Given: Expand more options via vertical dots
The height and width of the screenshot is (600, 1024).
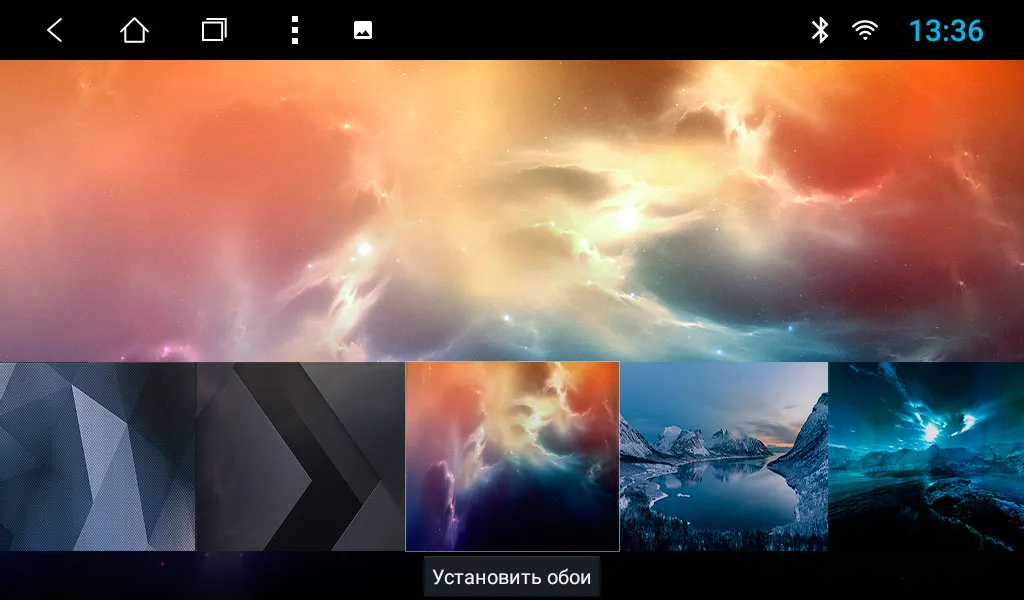Looking at the screenshot, I should pyautogui.click(x=294, y=31).
